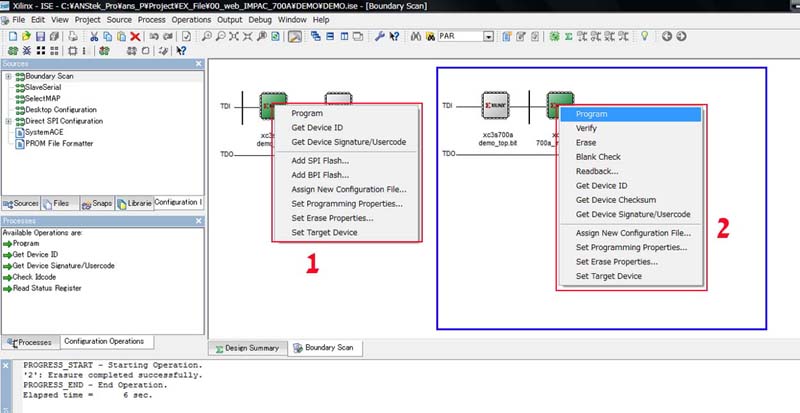Click the Open file folder icon

click(x=27, y=36)
